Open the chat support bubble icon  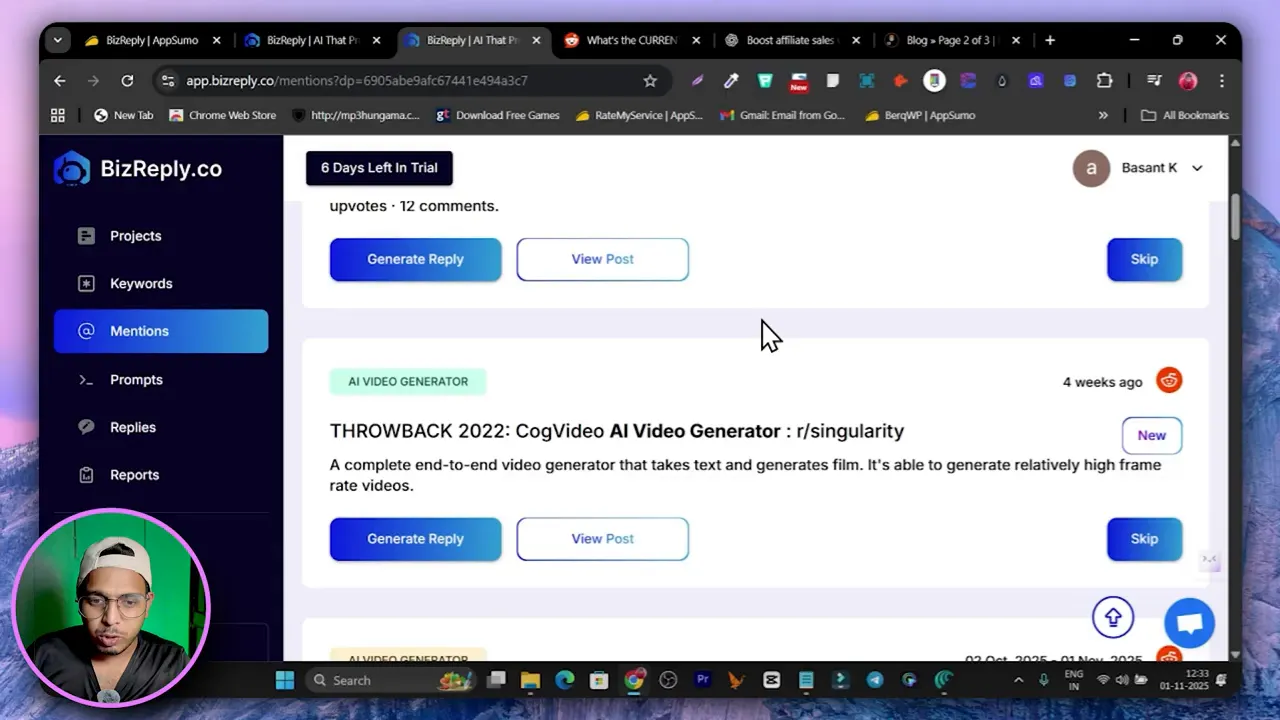pyautogui.click(x=1189, y=622)
